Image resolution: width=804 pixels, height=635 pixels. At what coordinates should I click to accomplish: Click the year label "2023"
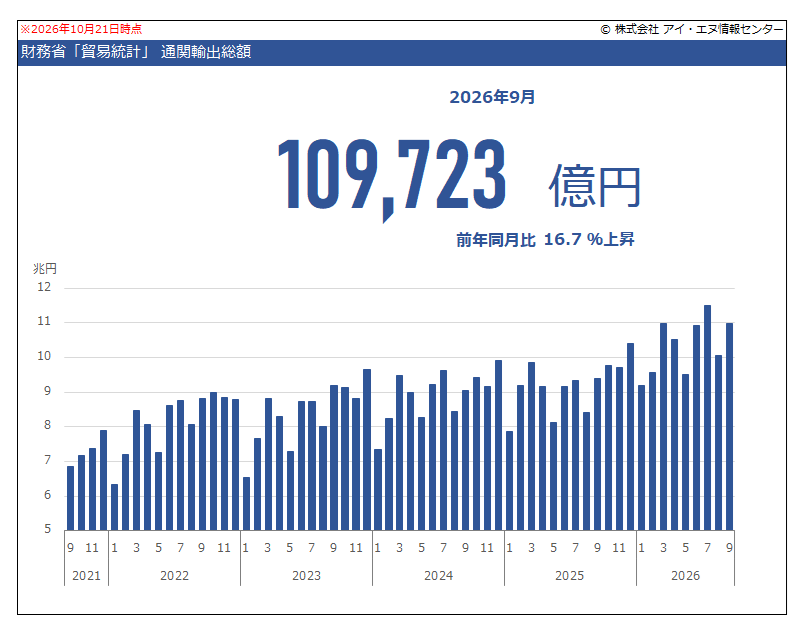pyautogui.click(x=307, y=576)
